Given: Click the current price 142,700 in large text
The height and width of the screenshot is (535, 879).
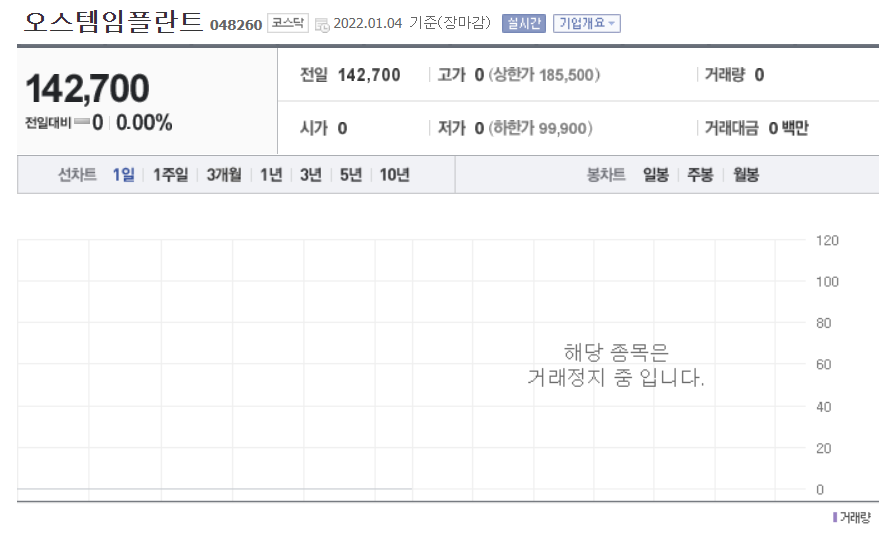Looking at the screenshot, I should pos(87,89).
